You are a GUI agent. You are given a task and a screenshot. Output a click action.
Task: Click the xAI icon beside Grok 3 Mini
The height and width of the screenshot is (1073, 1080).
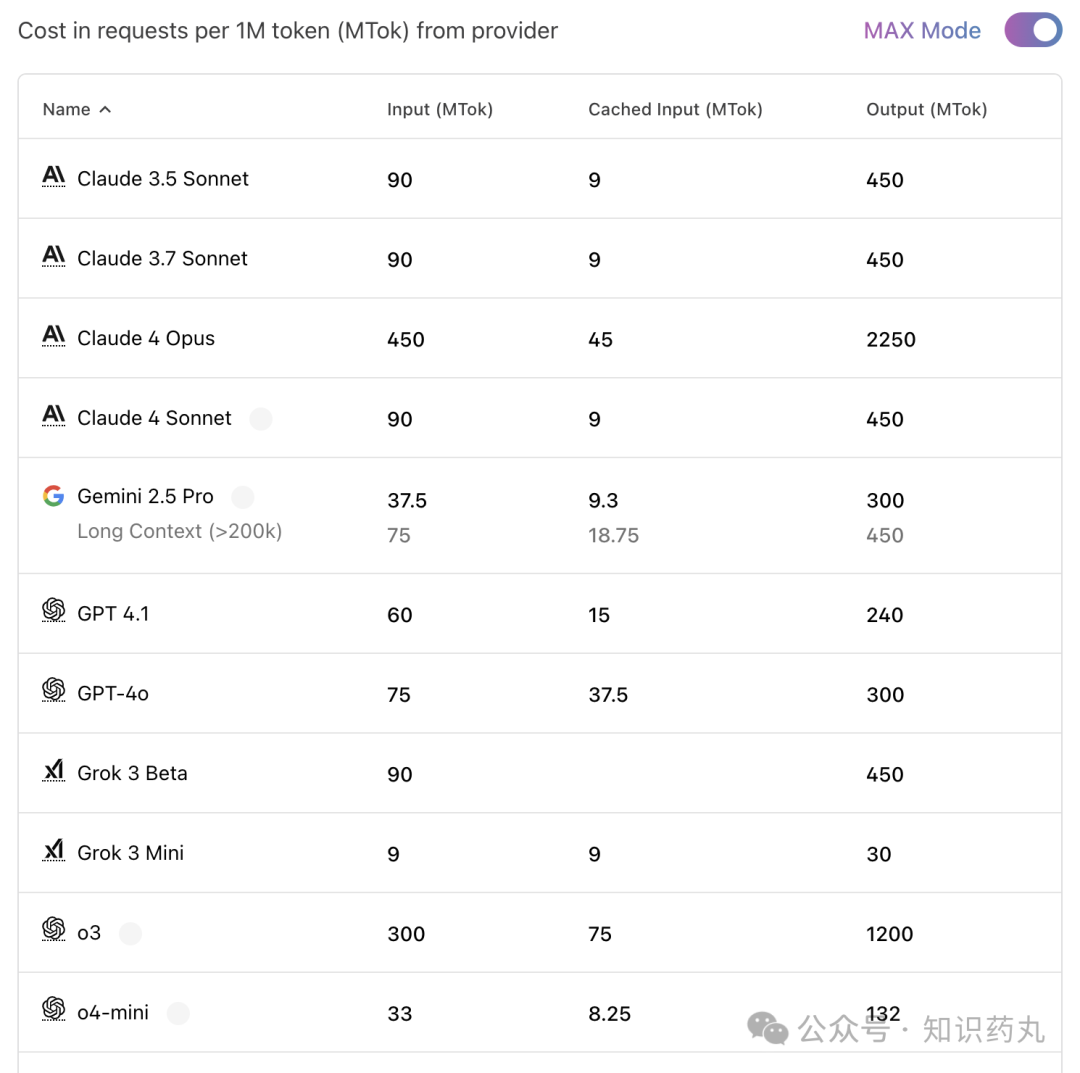pos(54,851)
